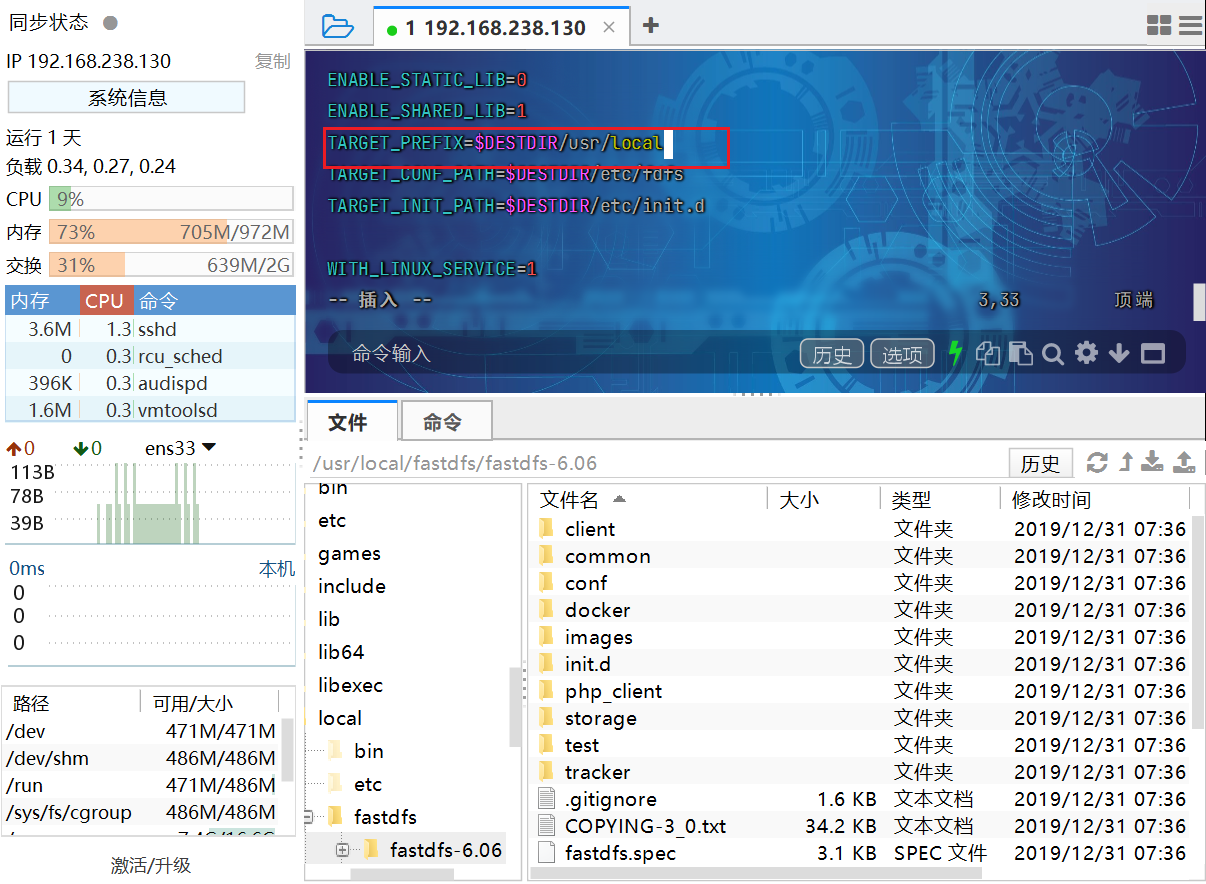The height and width of the screenshot is (884, 1206).
Task: Sort processes by CPU header
Action: click(104, 301)
